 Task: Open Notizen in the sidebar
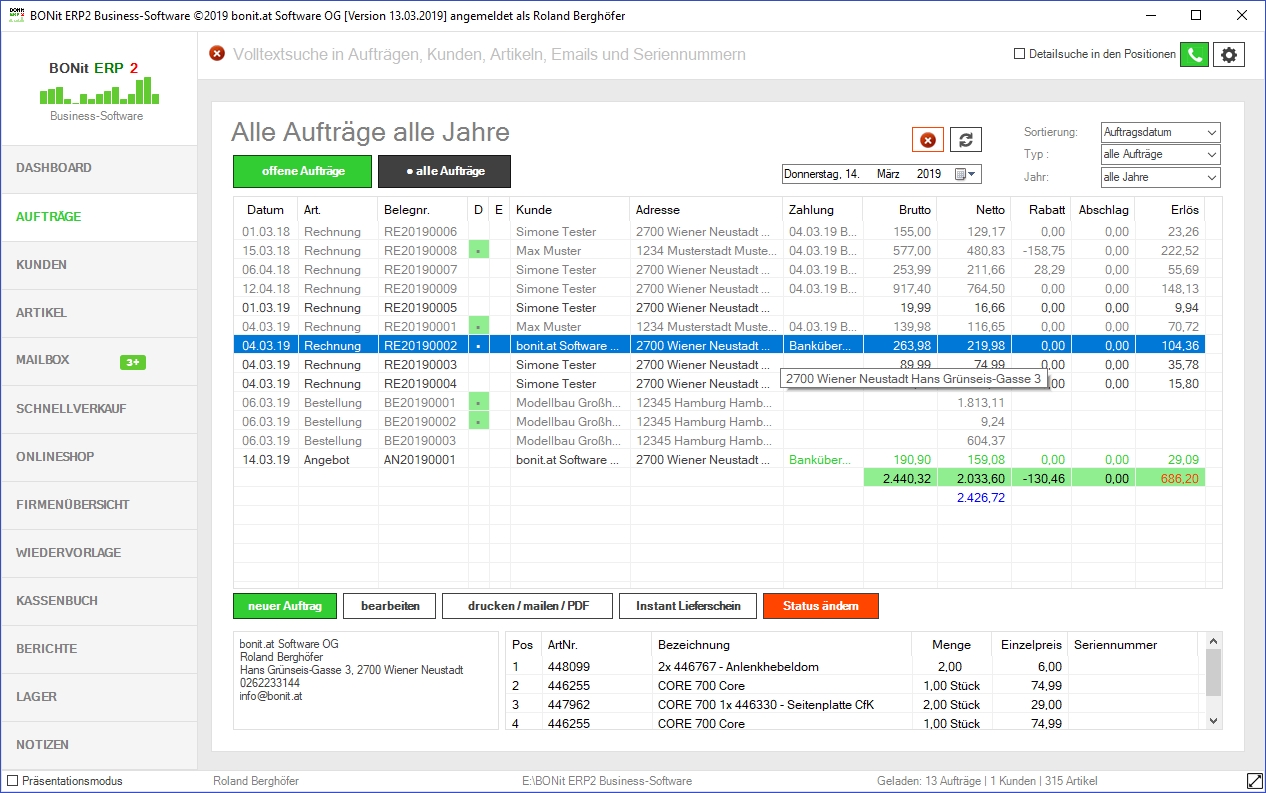click(x=98, y=745)
